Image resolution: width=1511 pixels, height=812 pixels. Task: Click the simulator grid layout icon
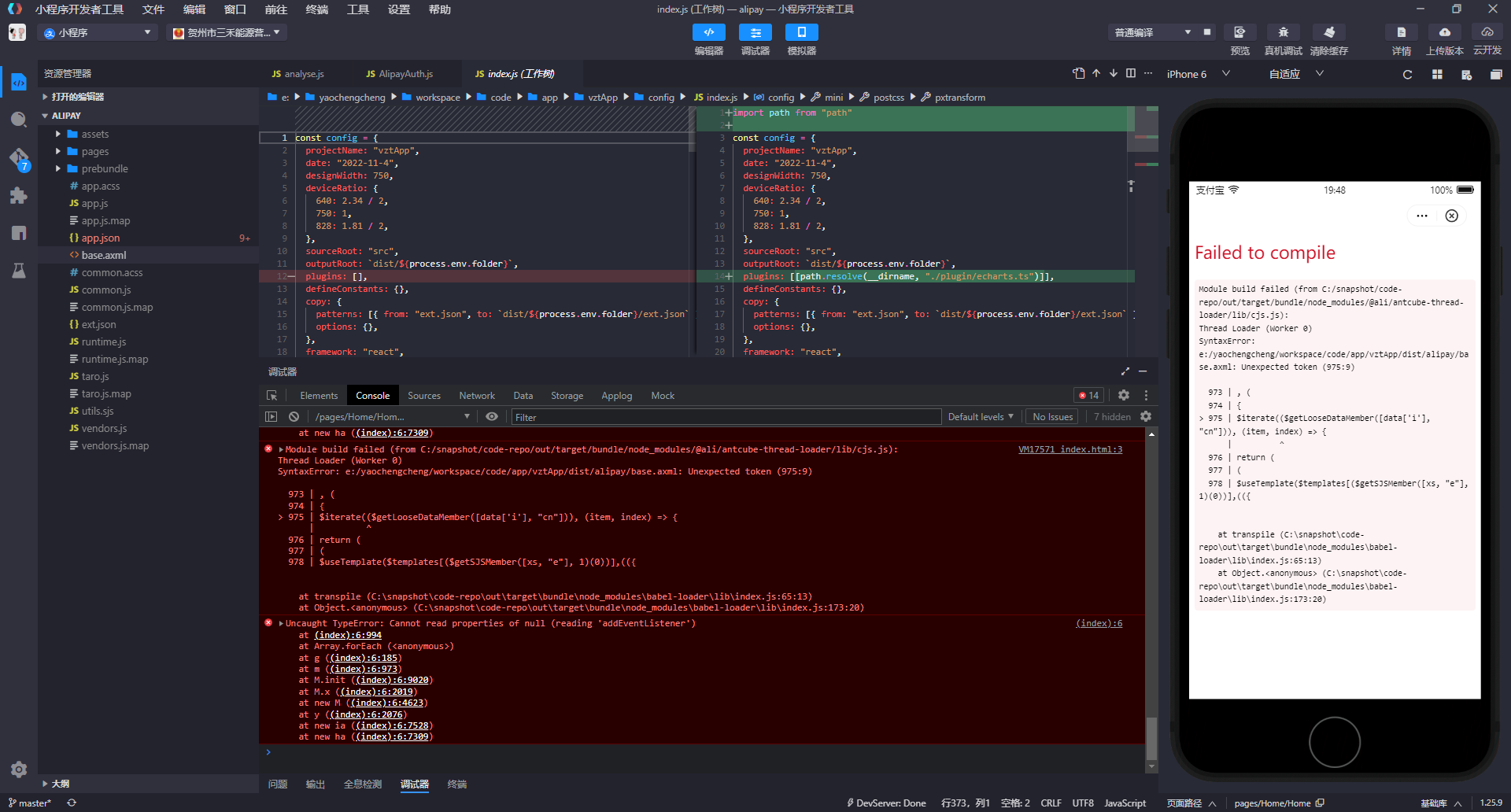1437,74
